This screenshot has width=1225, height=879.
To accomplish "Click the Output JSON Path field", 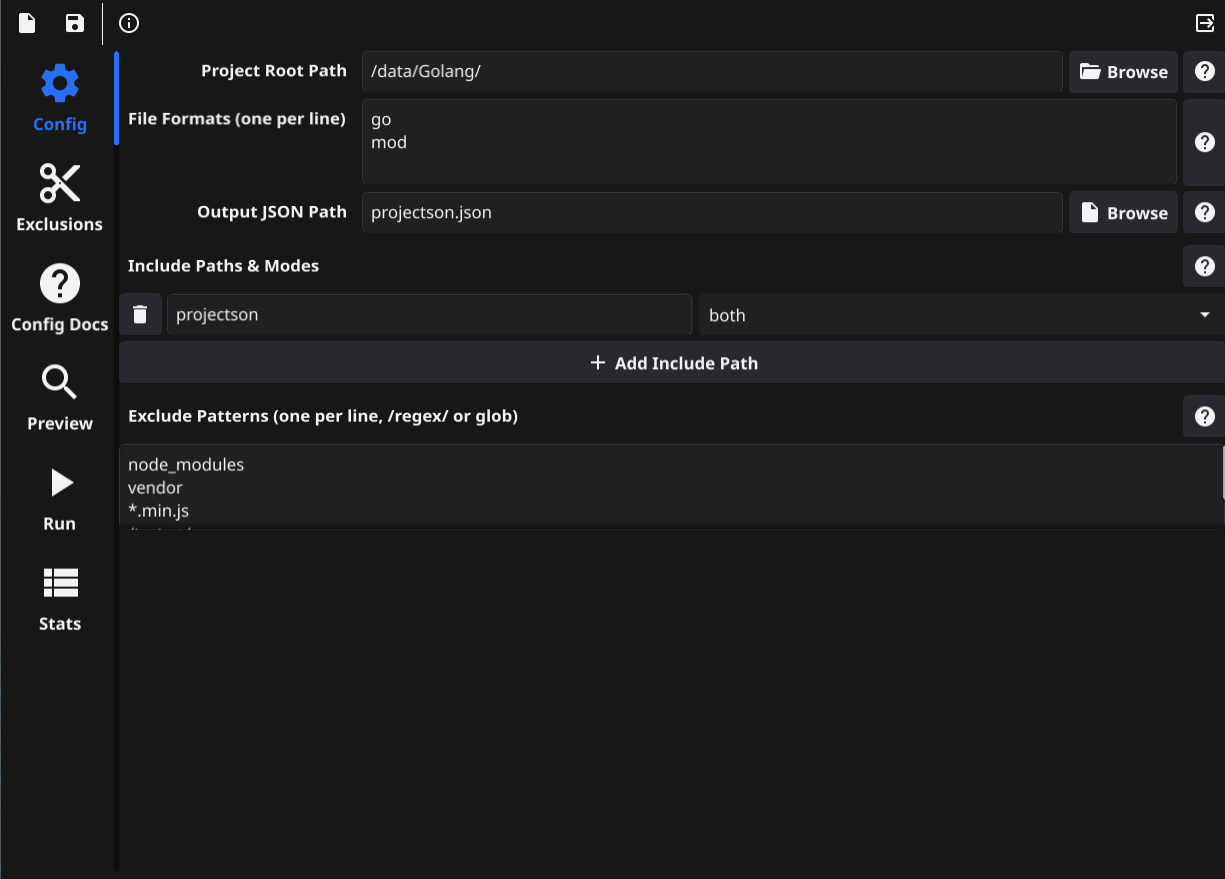I will (x=711, y=213).
